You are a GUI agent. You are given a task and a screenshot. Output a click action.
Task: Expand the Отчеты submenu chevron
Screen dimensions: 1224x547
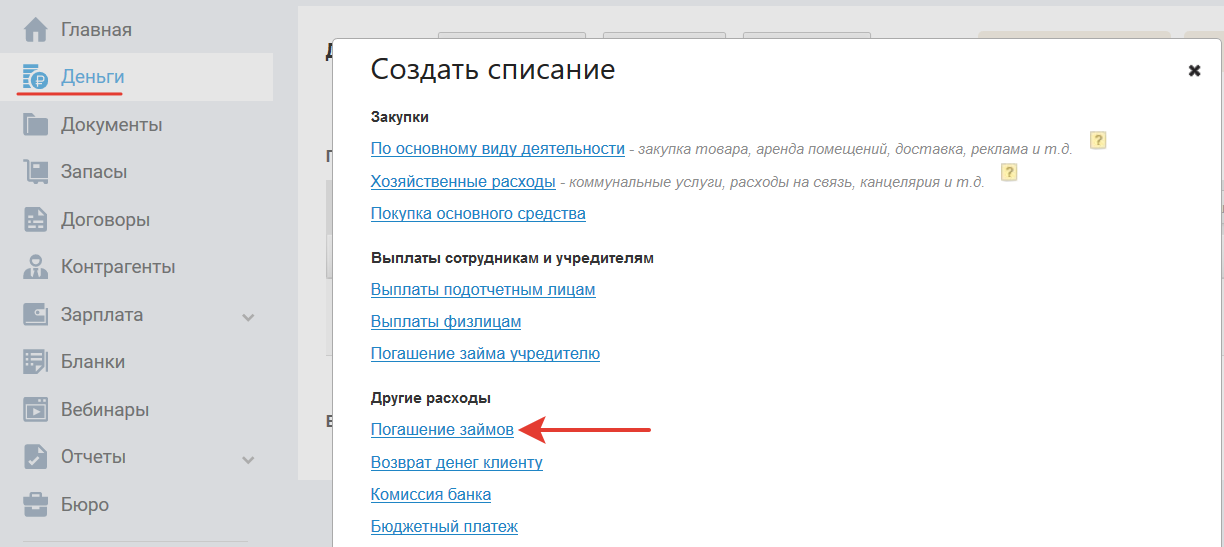(248, 459)
